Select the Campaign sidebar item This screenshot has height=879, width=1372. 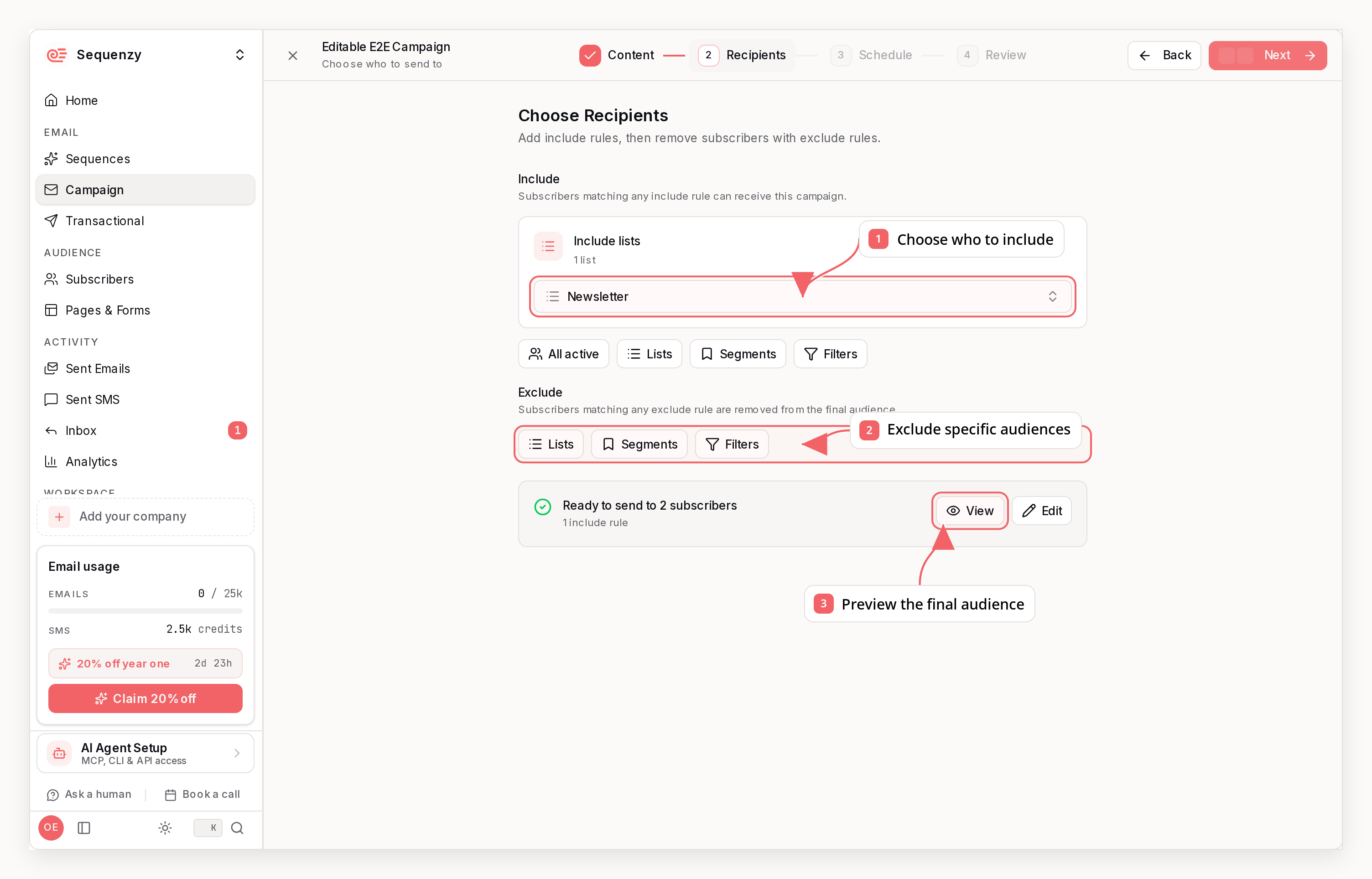(x=145, y=190)
